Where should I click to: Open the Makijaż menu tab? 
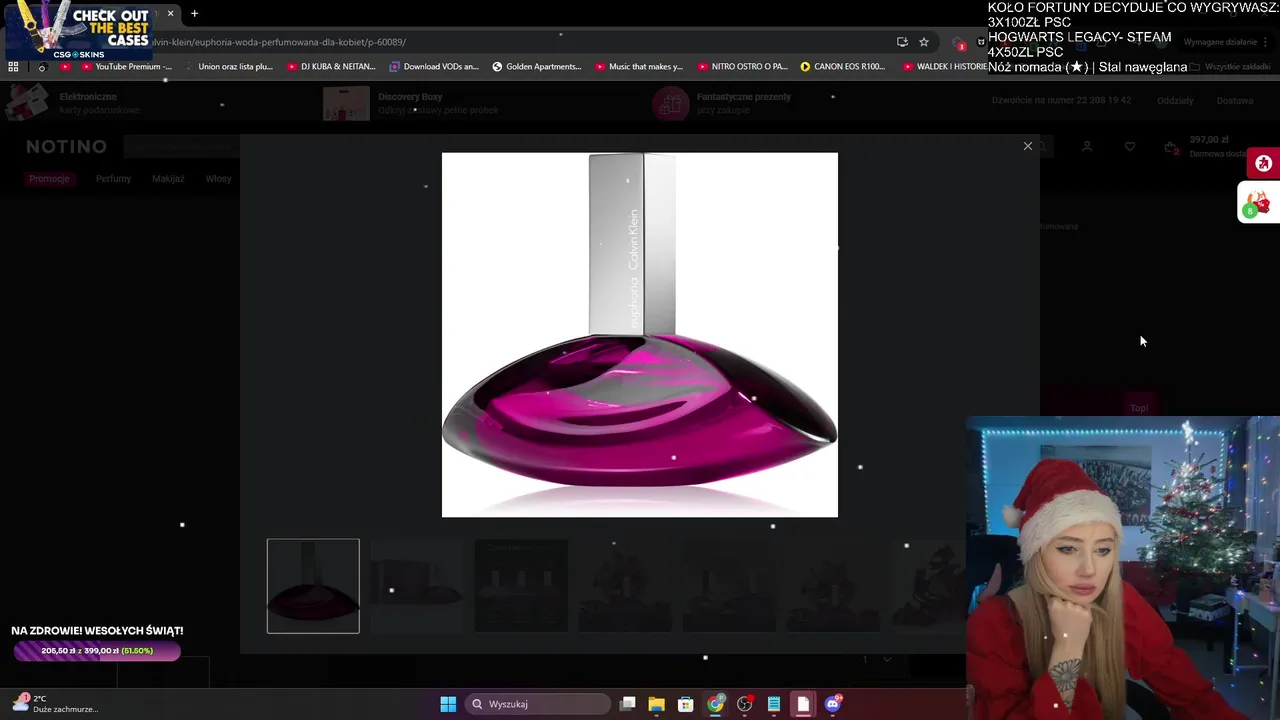[168, 179]
